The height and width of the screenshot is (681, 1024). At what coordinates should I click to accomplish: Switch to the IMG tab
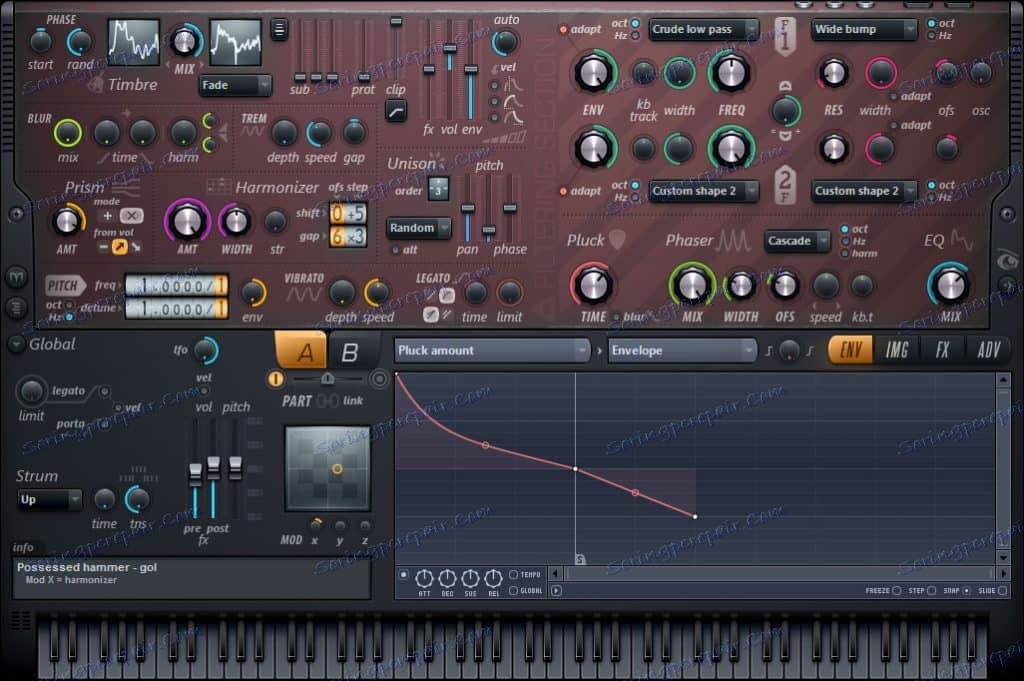pos(897,351)
